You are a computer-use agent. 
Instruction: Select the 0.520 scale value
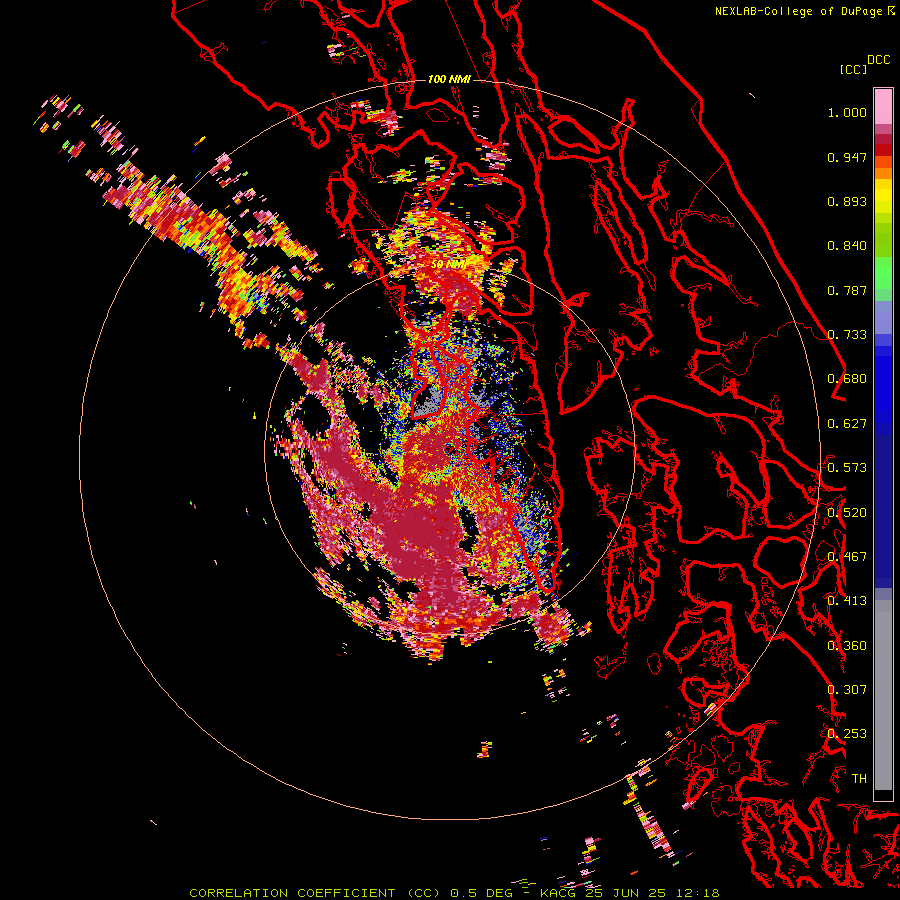847,513
